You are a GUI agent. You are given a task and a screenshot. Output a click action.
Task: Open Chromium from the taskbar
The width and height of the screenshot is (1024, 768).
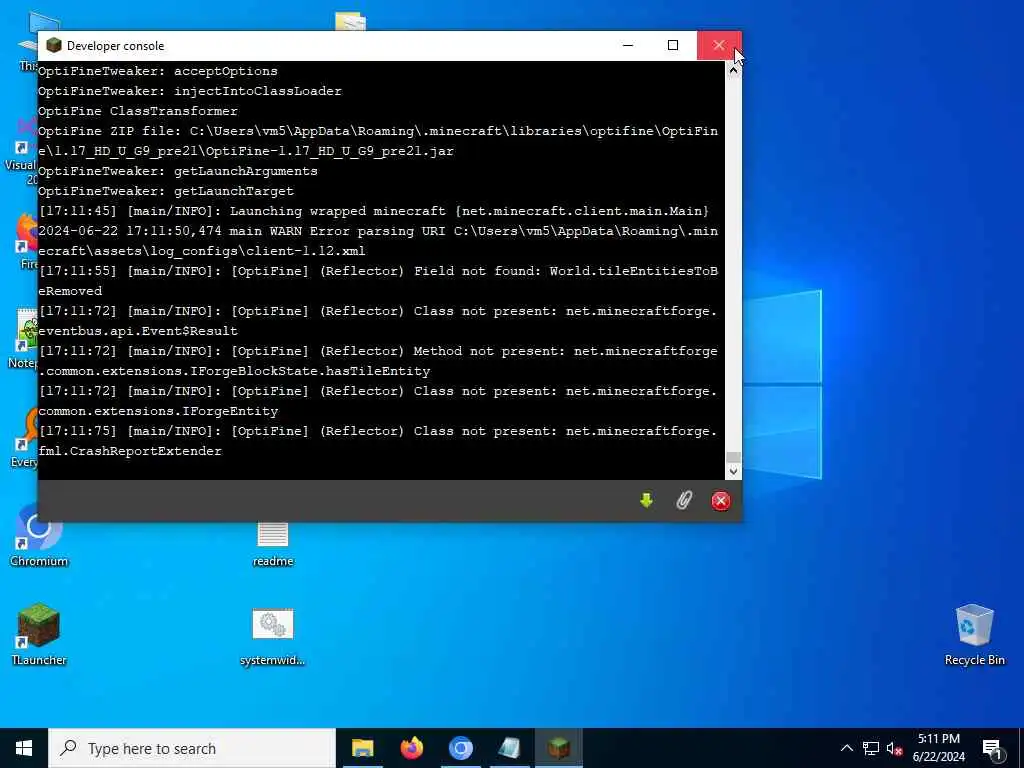(460, 748)
